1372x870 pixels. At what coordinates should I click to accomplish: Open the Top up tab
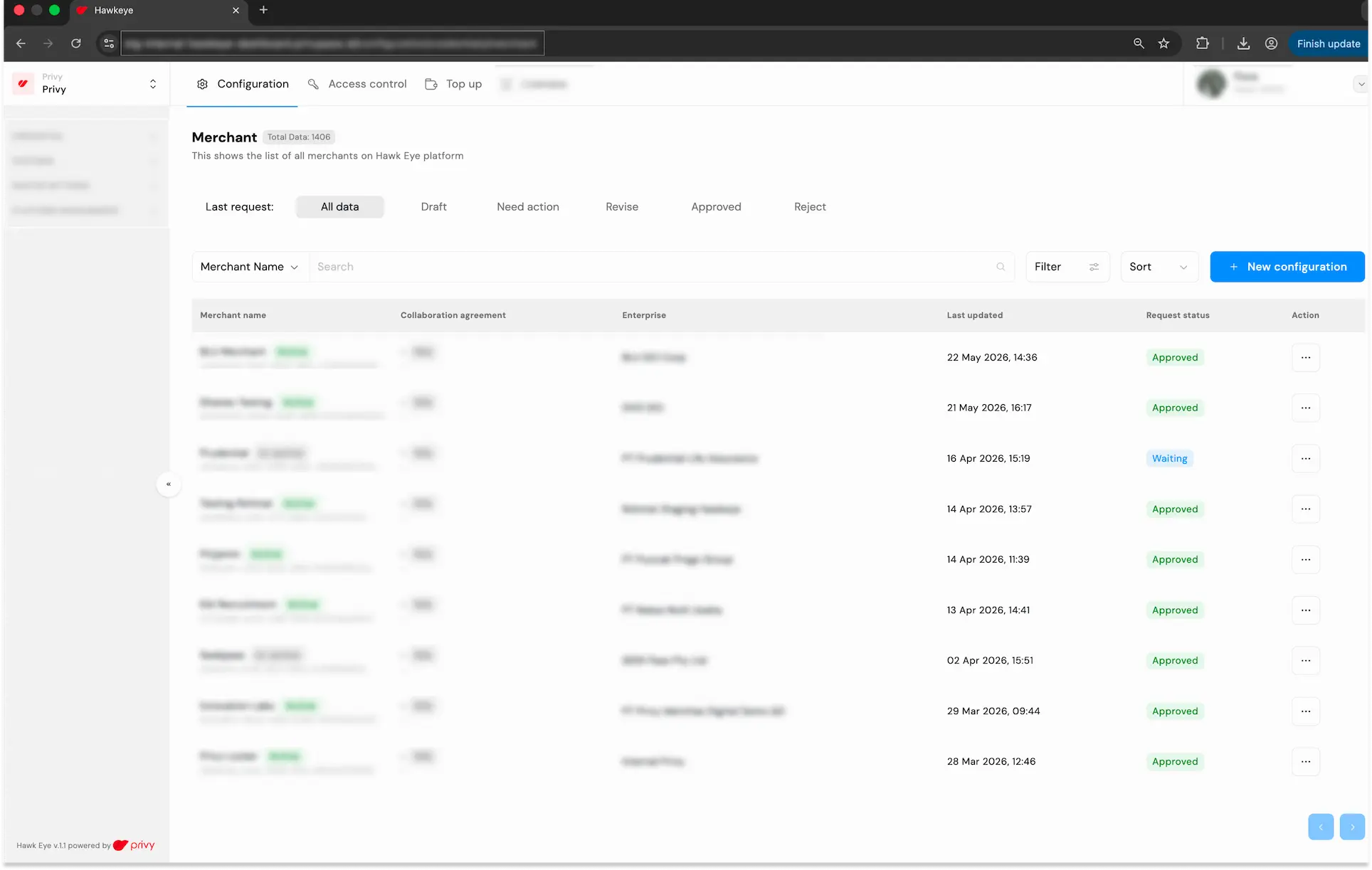pos(453,84)
